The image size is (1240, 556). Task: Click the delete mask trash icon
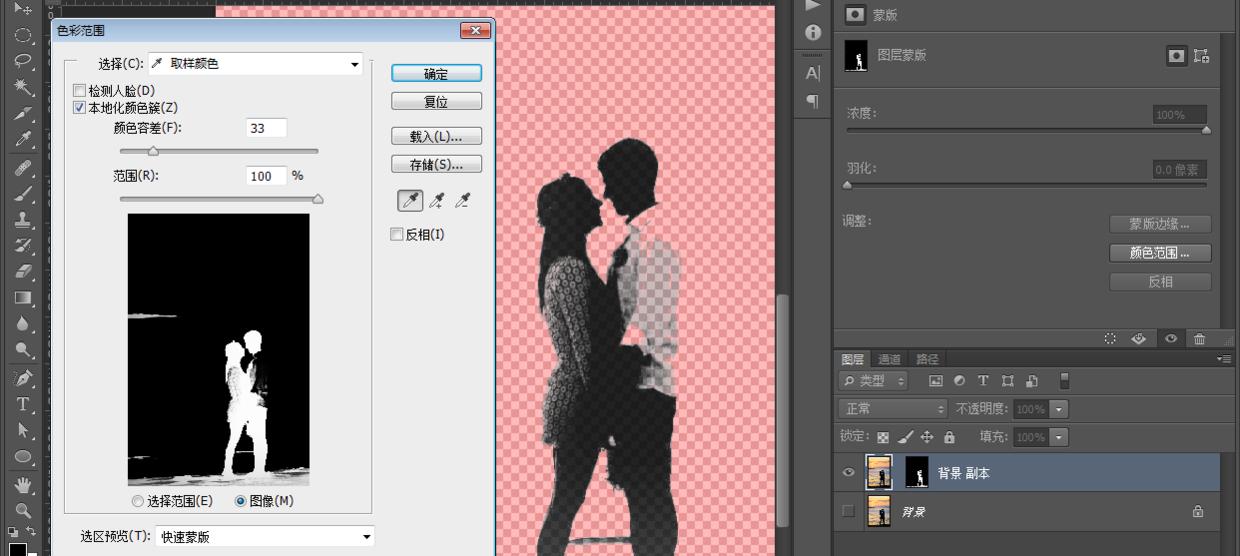[1199, 339]
